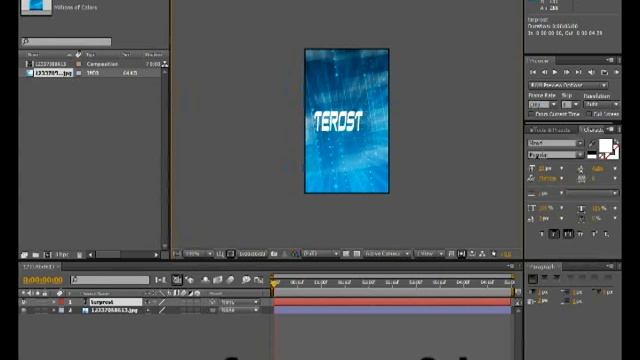Click the 8 bpc color depth button in the Project panel

pyautogui.click(x=62, y=255)
